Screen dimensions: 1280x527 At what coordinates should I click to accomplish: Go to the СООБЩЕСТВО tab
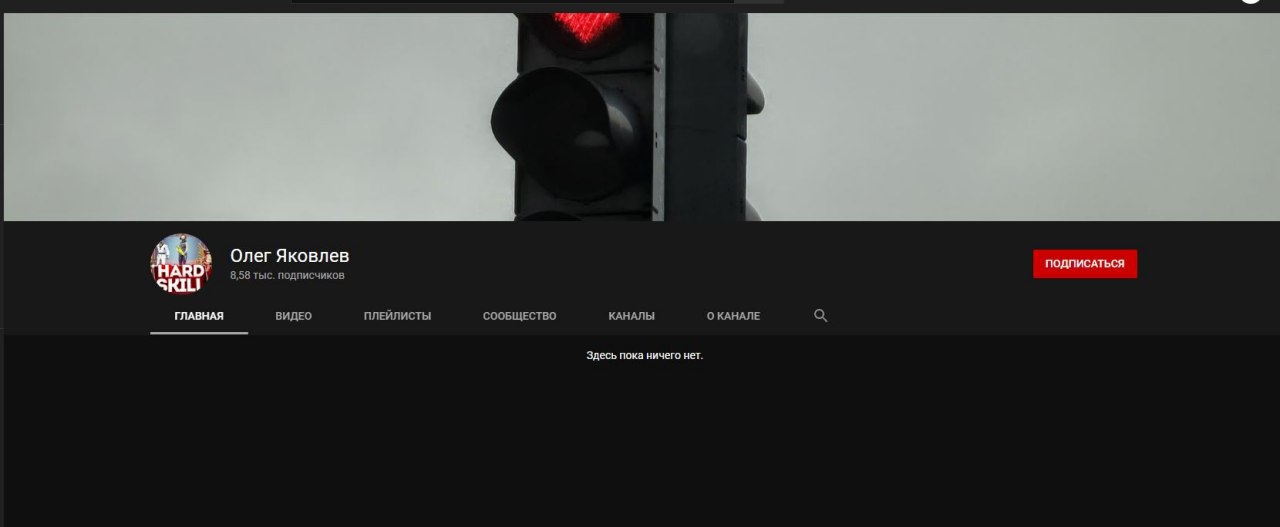point(520,316)
